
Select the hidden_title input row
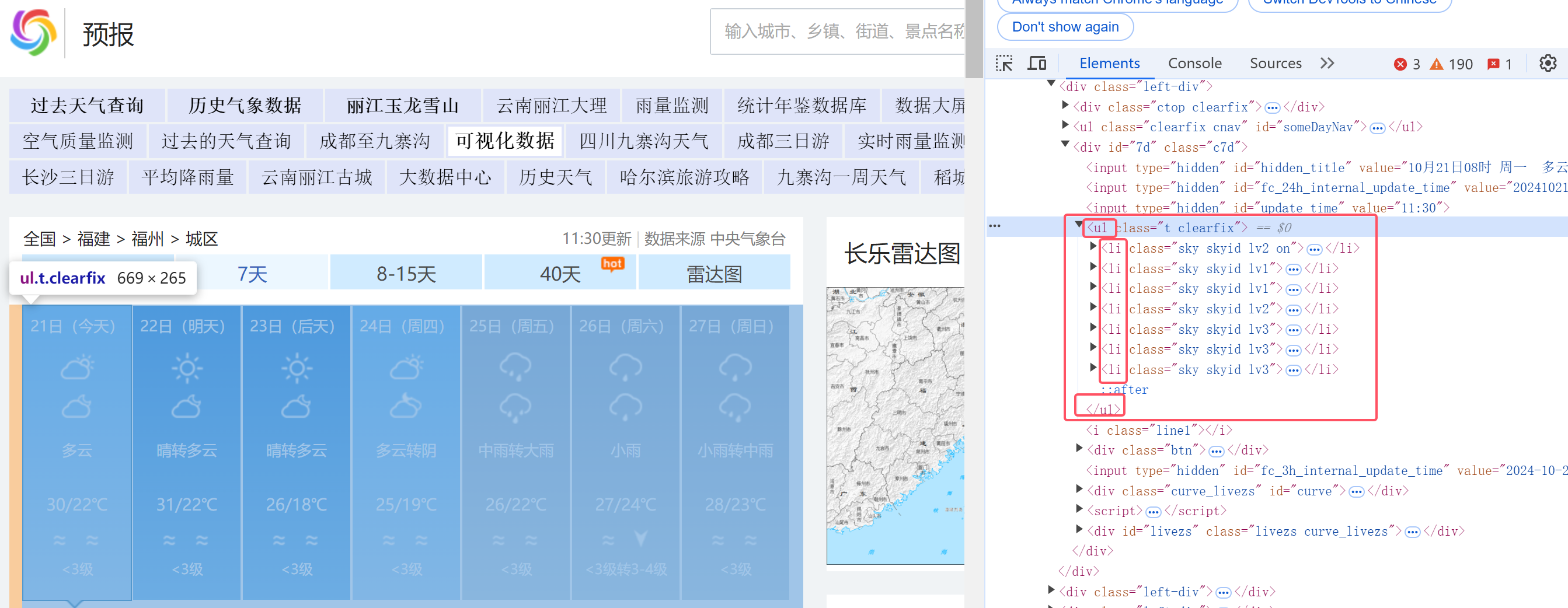[1327, 167]
